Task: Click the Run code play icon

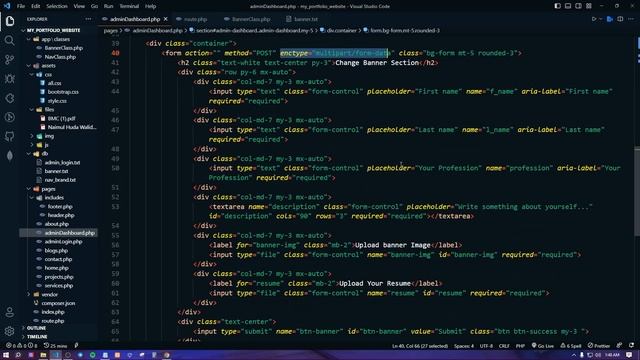Action: pos(594,19)
